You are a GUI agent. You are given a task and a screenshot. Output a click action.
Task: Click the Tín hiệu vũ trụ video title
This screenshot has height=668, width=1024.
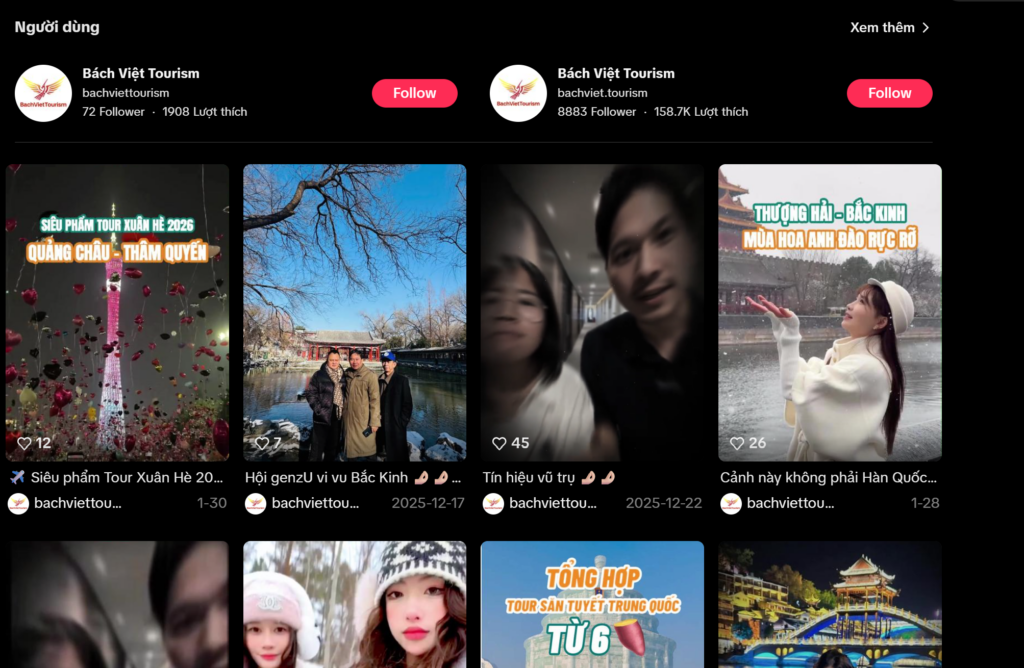(x=548, y=477)
